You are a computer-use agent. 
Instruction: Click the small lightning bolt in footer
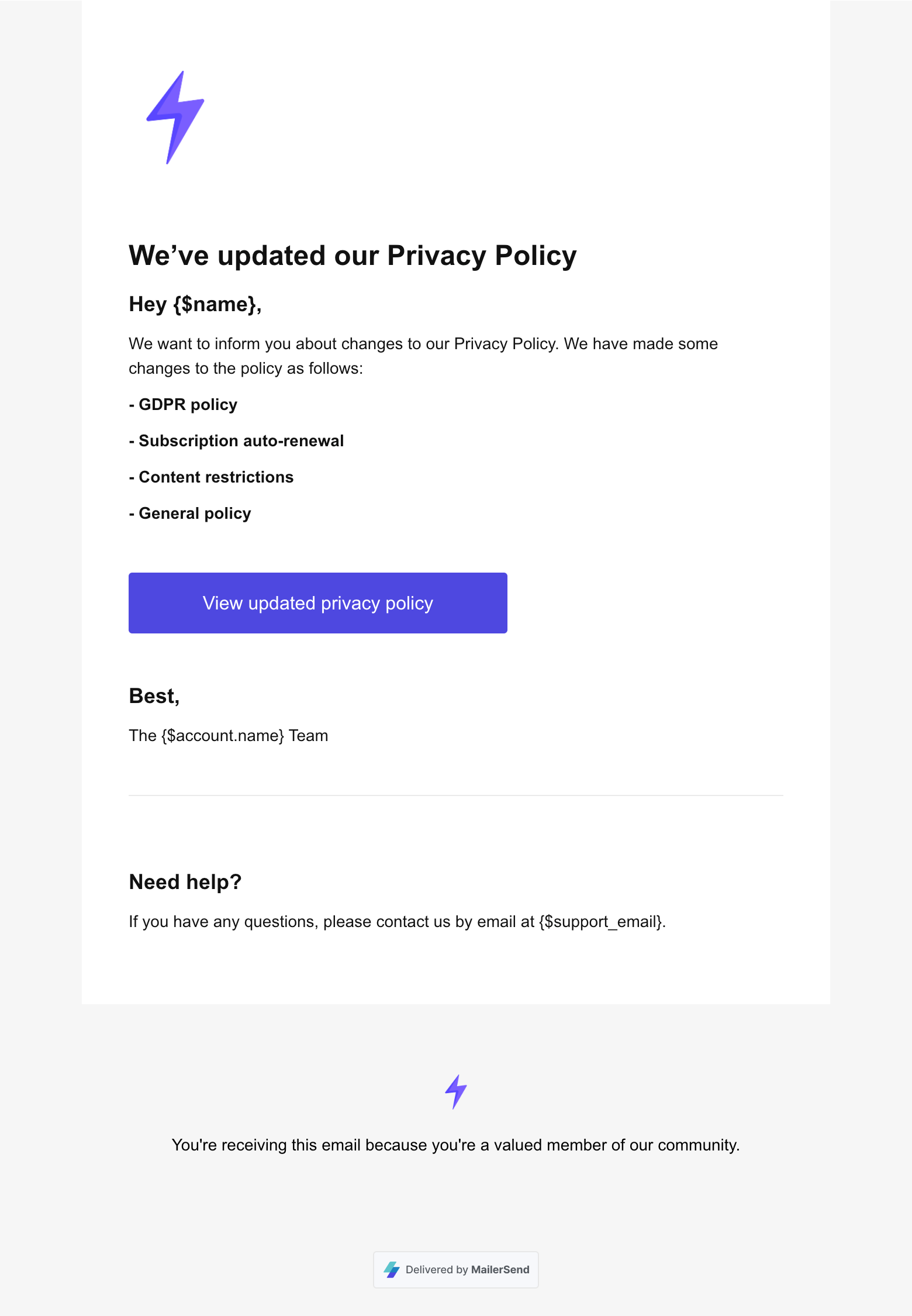point(456,1091)
